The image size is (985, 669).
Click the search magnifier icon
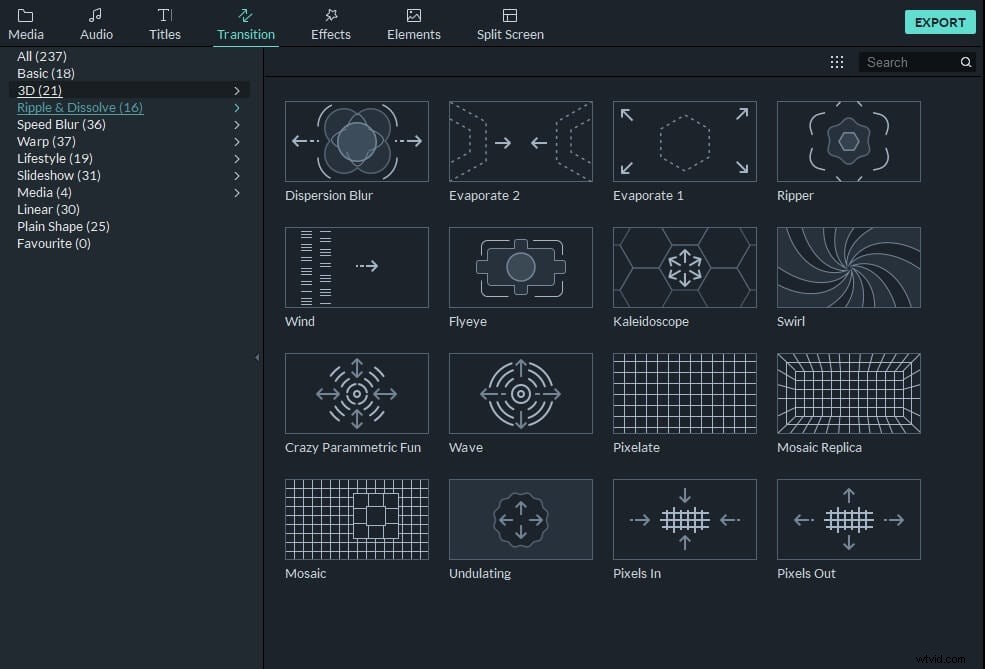pyautogui.click(x=965, y=61)
